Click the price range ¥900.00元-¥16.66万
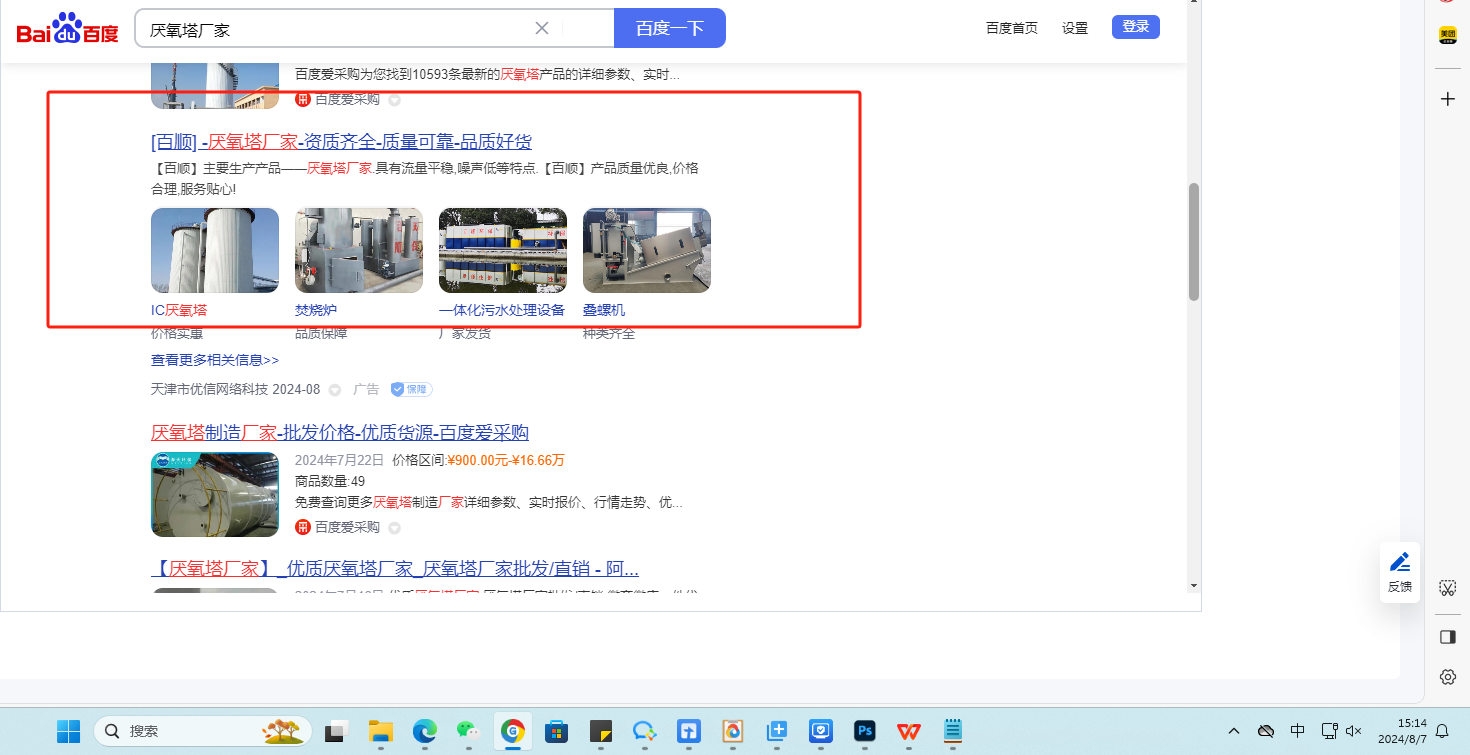The image size is (1470, 755). click(505, 460)
